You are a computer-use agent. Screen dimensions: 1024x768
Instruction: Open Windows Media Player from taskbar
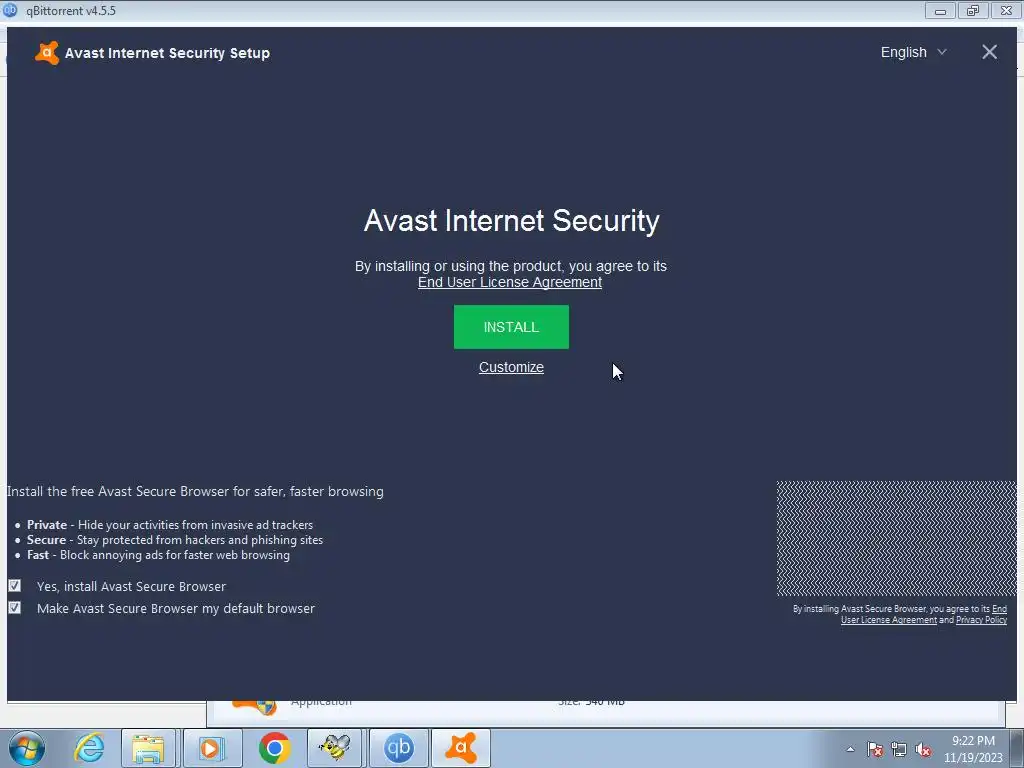(x=212, y=748)
